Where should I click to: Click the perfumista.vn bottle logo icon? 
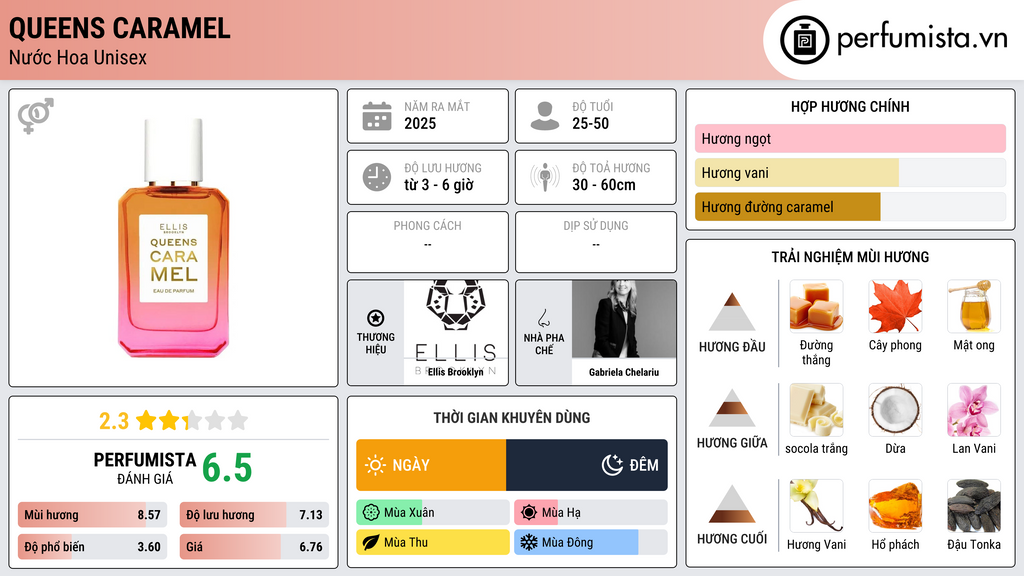point(804,40)
